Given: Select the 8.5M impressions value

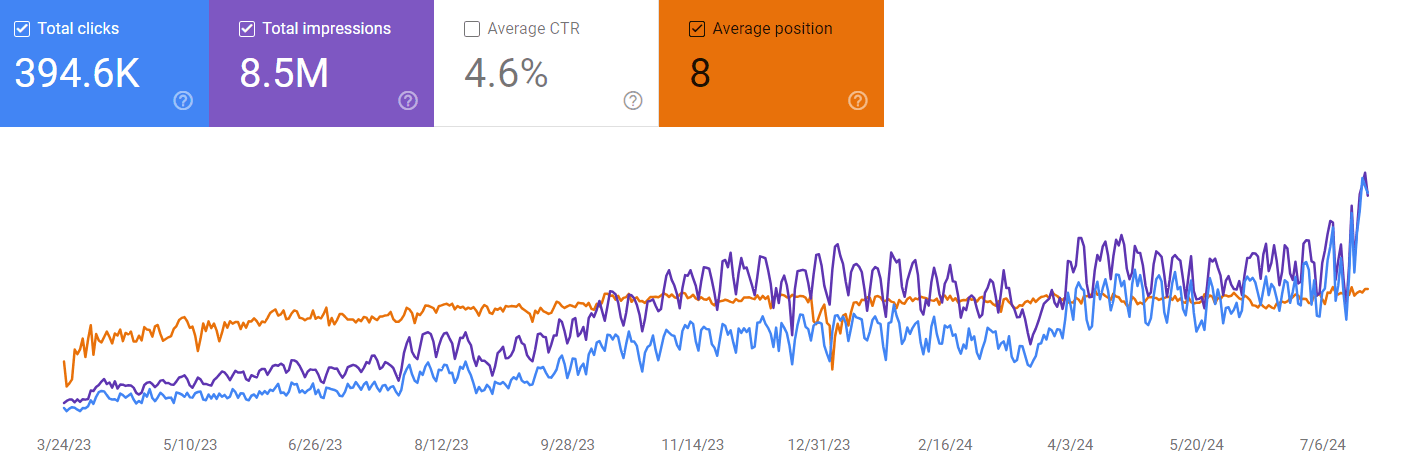Looking at the screenshot, I should coord(284,73).
